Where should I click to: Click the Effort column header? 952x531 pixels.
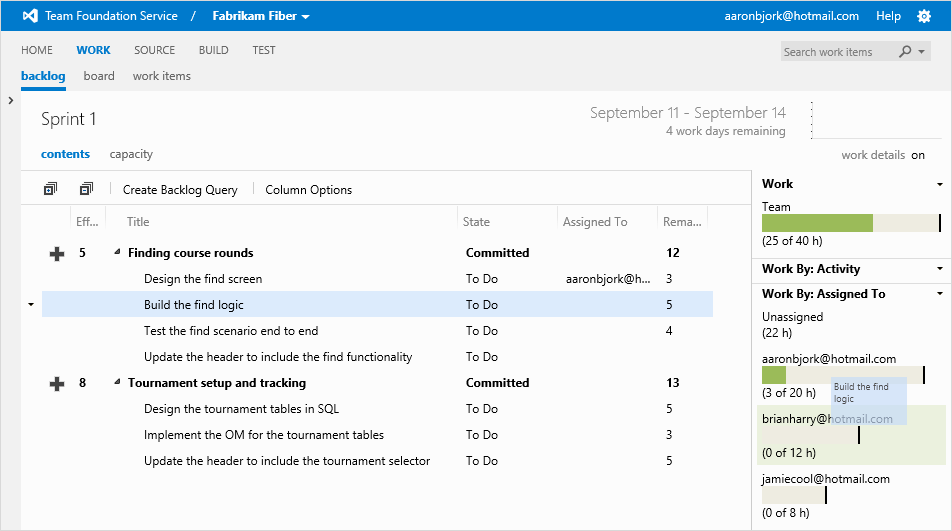coord(87,222)
